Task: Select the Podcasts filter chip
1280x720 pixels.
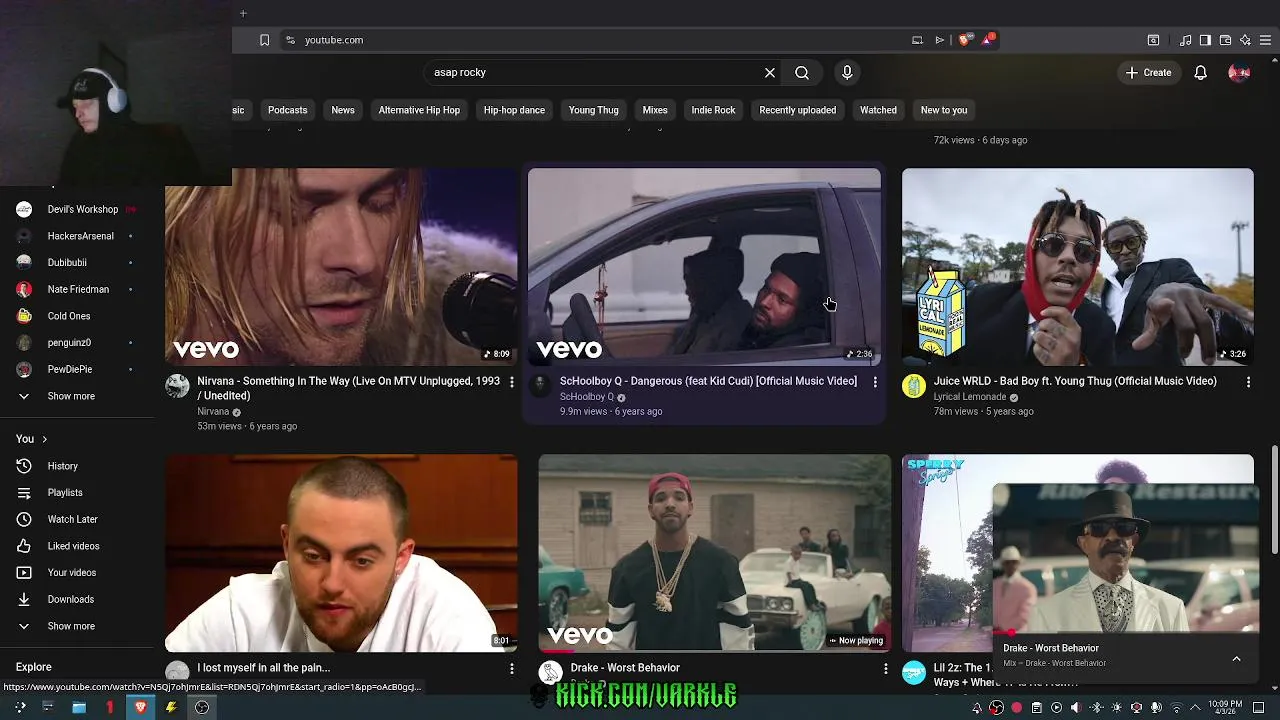Action: (x=287, y=110)
